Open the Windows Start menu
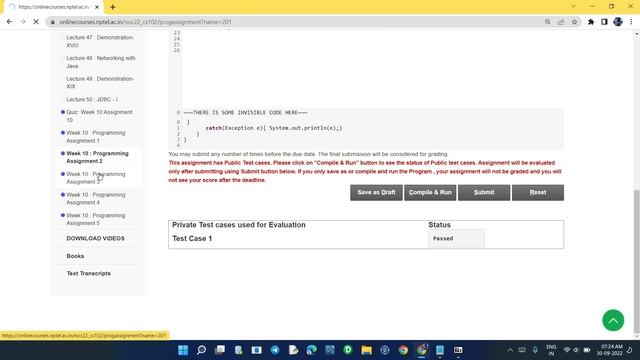Viewport: 640px width, 360px height. (183, 350)
